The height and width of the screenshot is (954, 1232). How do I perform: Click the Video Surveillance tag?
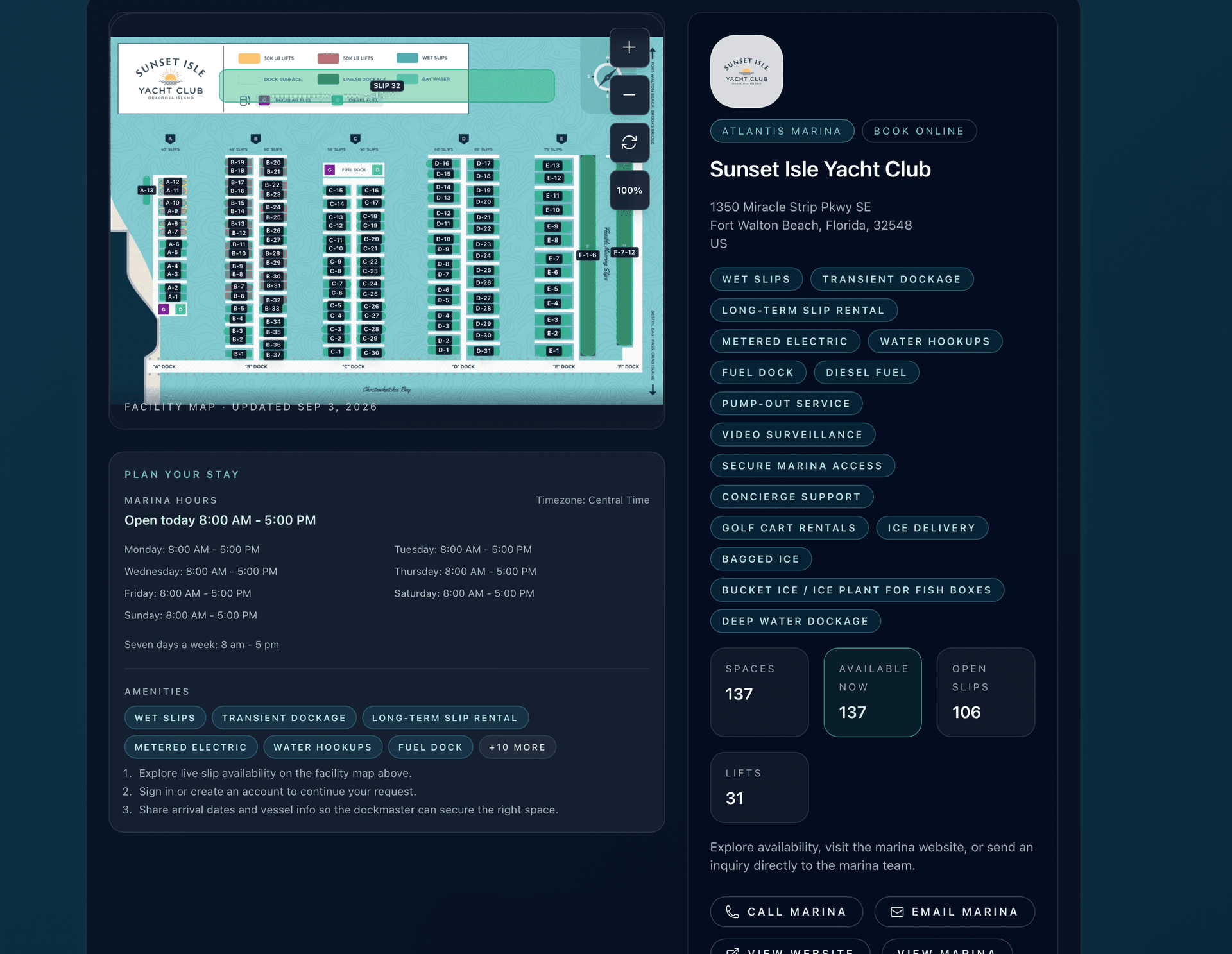point(792,435)
